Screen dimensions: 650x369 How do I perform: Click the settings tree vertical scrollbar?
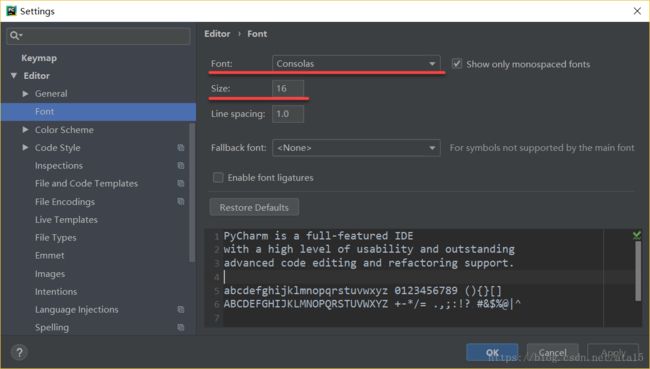pyautogui.click(x=192, y=193)
